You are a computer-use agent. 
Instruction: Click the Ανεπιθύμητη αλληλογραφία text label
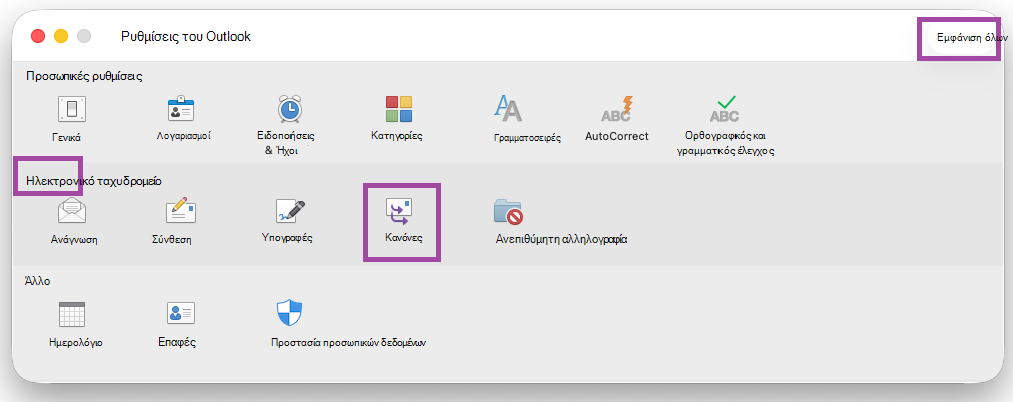coord(561,239)
